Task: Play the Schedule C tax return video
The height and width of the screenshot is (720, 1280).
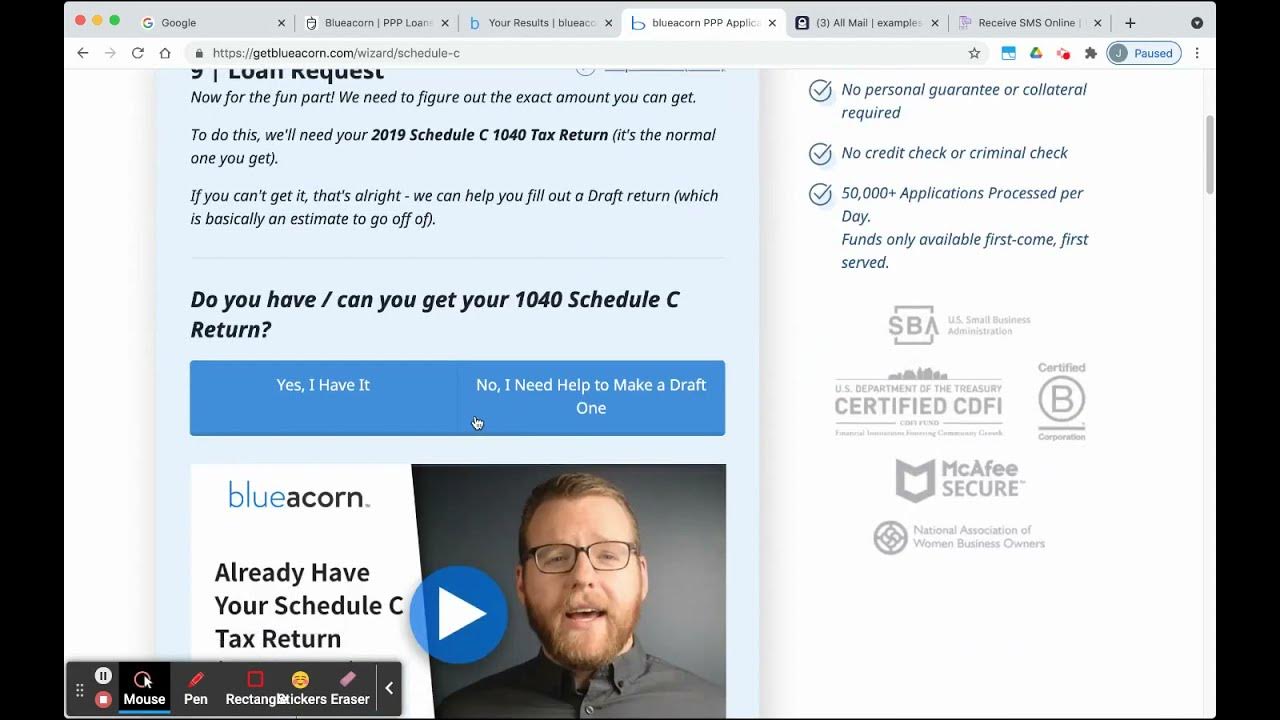Action: 459,614
